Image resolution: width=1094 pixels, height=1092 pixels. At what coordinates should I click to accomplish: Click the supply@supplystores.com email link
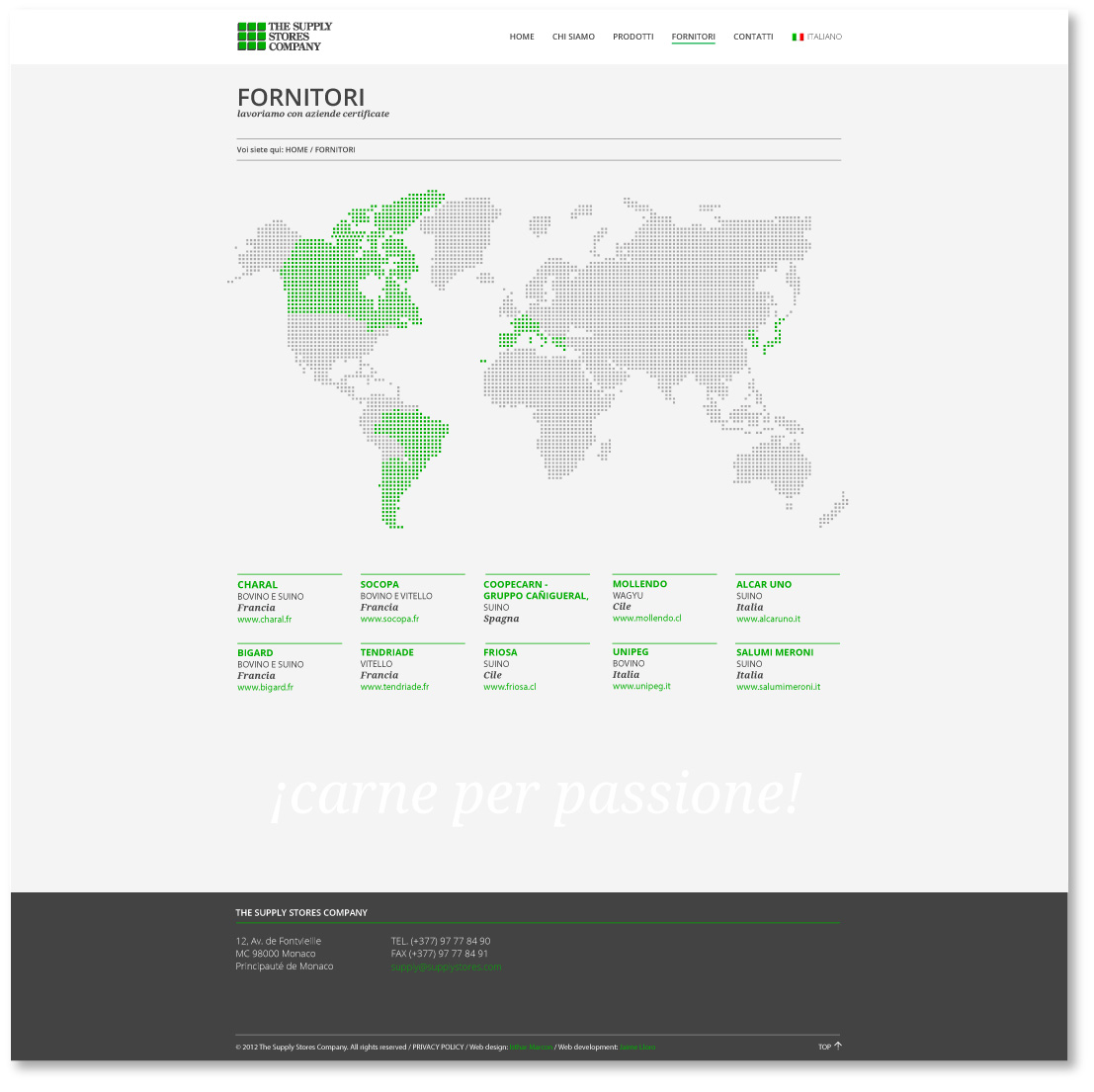[446, 967]
